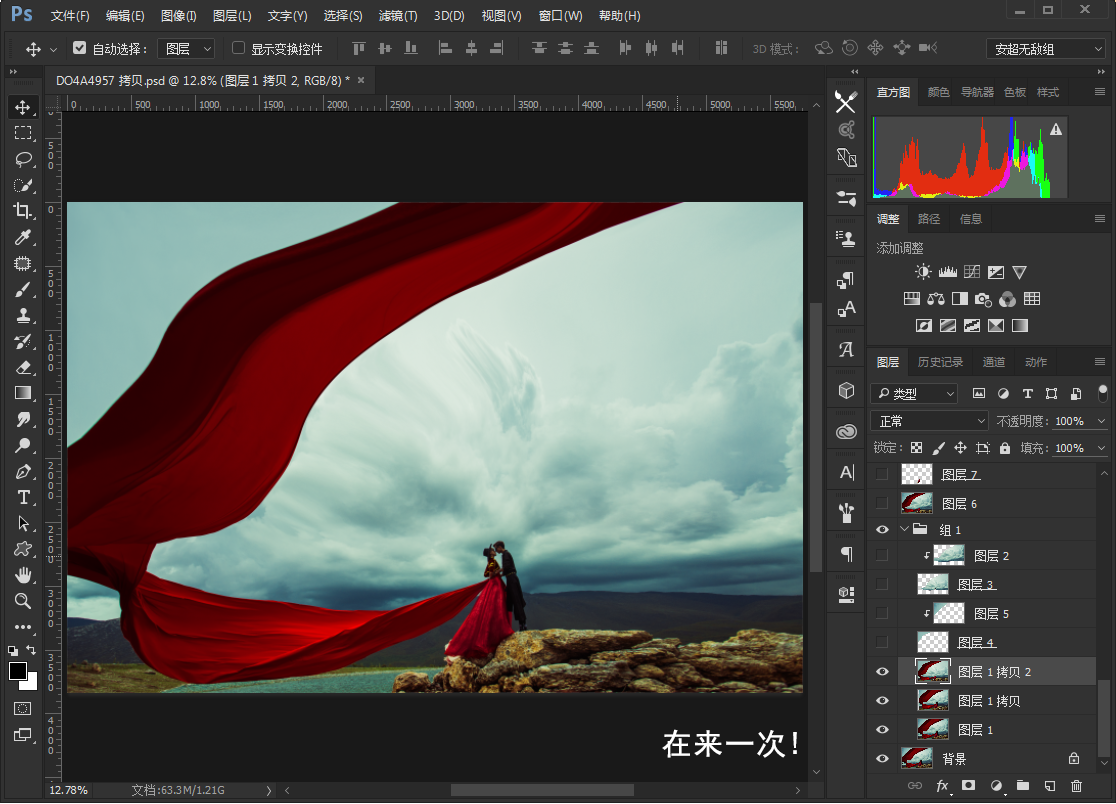The height and width of the screenshot is (804, 1116).
Task: Open the 安超无敌组 workspace dropdown
Action: 1046,49
